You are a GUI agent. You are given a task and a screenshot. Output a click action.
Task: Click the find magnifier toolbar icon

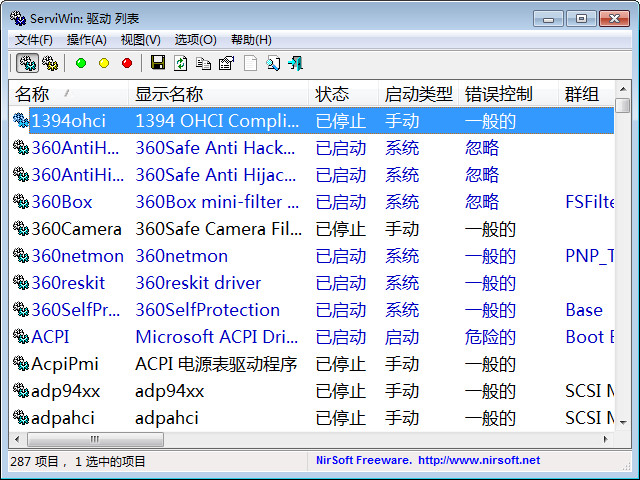point(272,63)
